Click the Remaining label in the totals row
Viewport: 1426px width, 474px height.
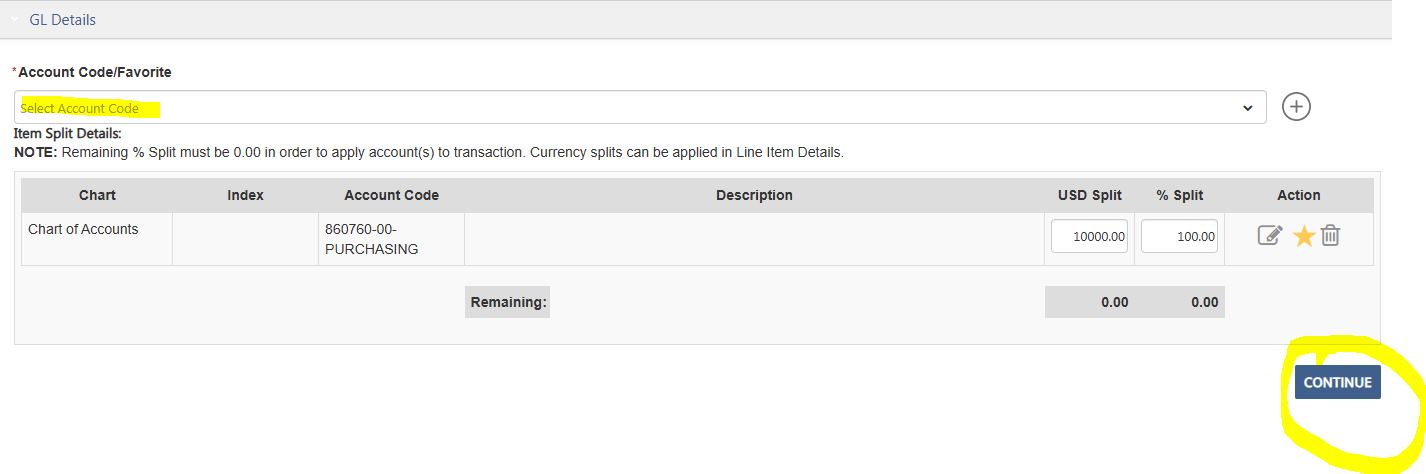coord(508,302)
